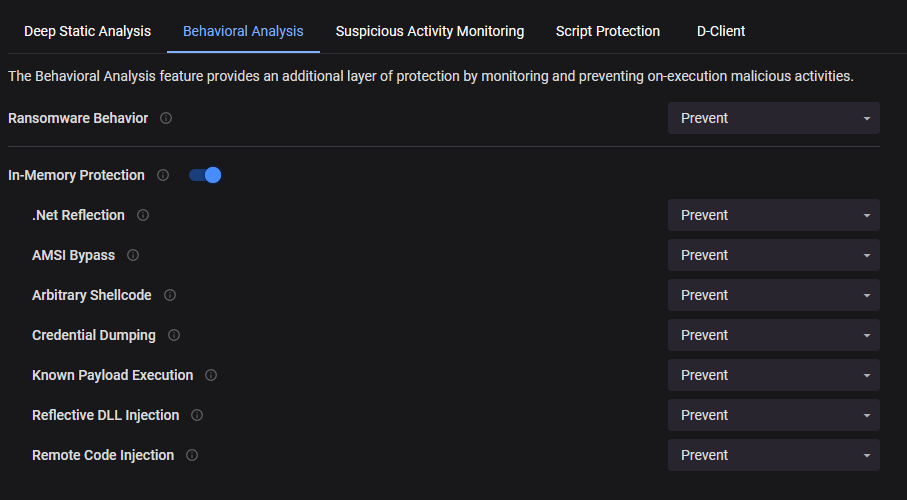This screenshot has height=500, width=907.
Task: Open the Ransomware Behavior action dropdown
Action: [773, 118]
